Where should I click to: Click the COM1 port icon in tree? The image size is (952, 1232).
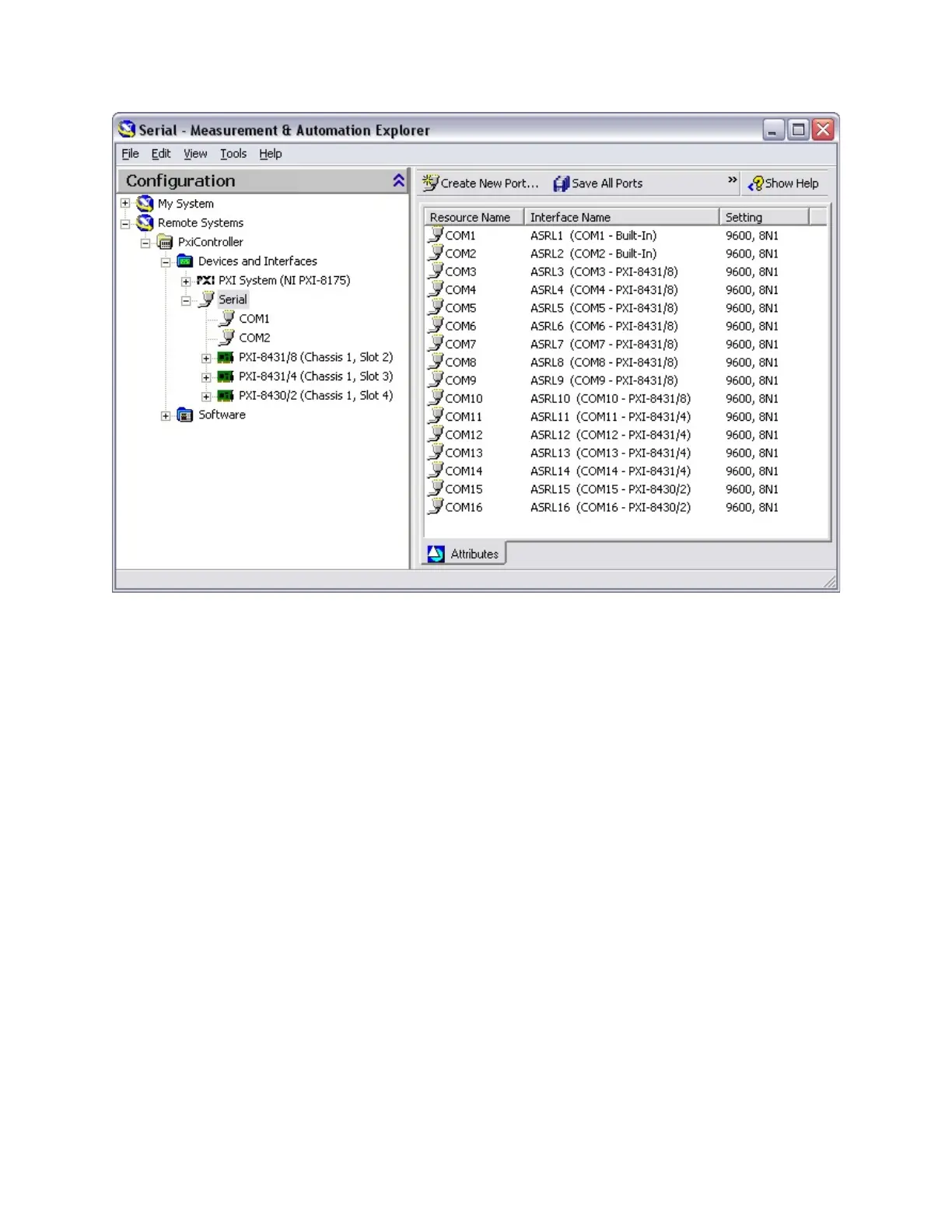tap(227, 319)
